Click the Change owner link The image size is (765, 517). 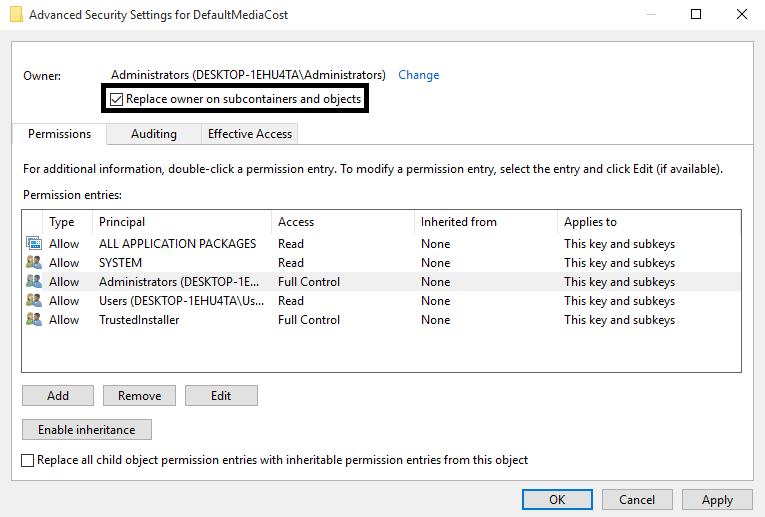tap(418, 75)
